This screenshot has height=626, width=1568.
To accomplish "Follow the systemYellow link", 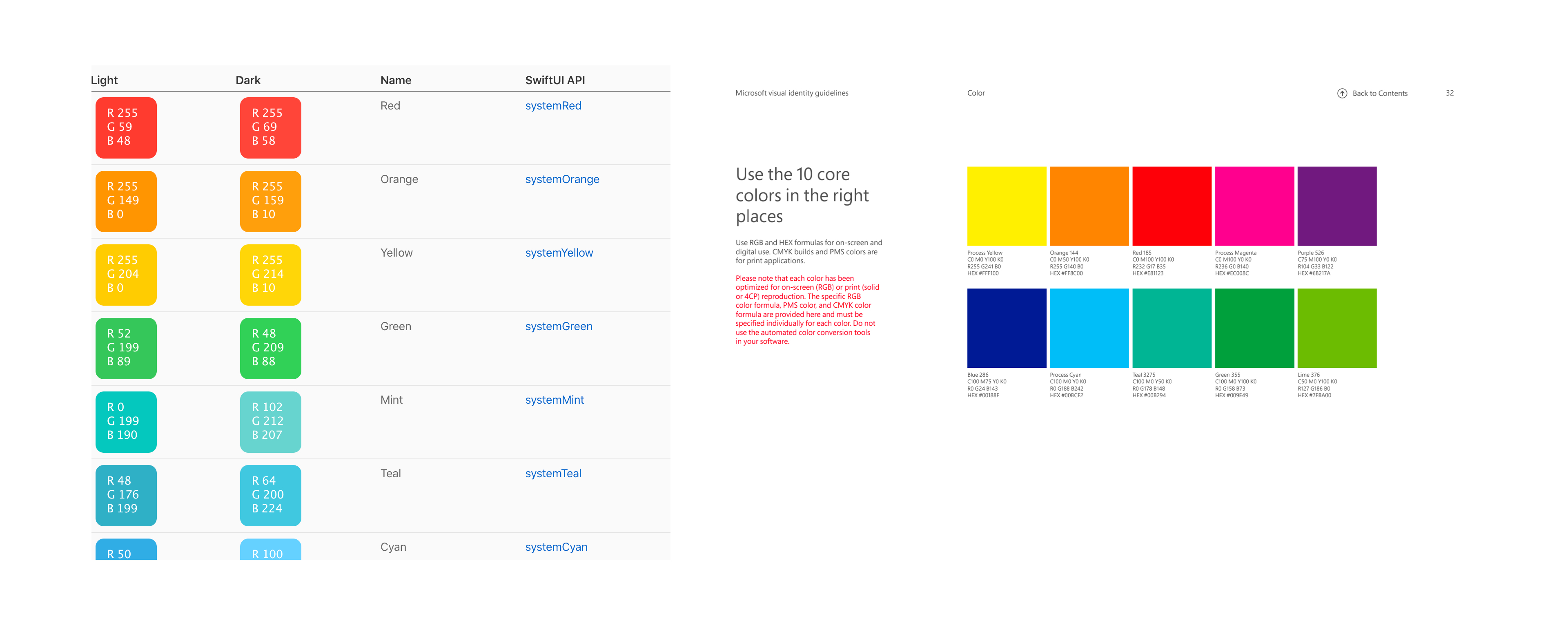I will [x=558, y=253].
